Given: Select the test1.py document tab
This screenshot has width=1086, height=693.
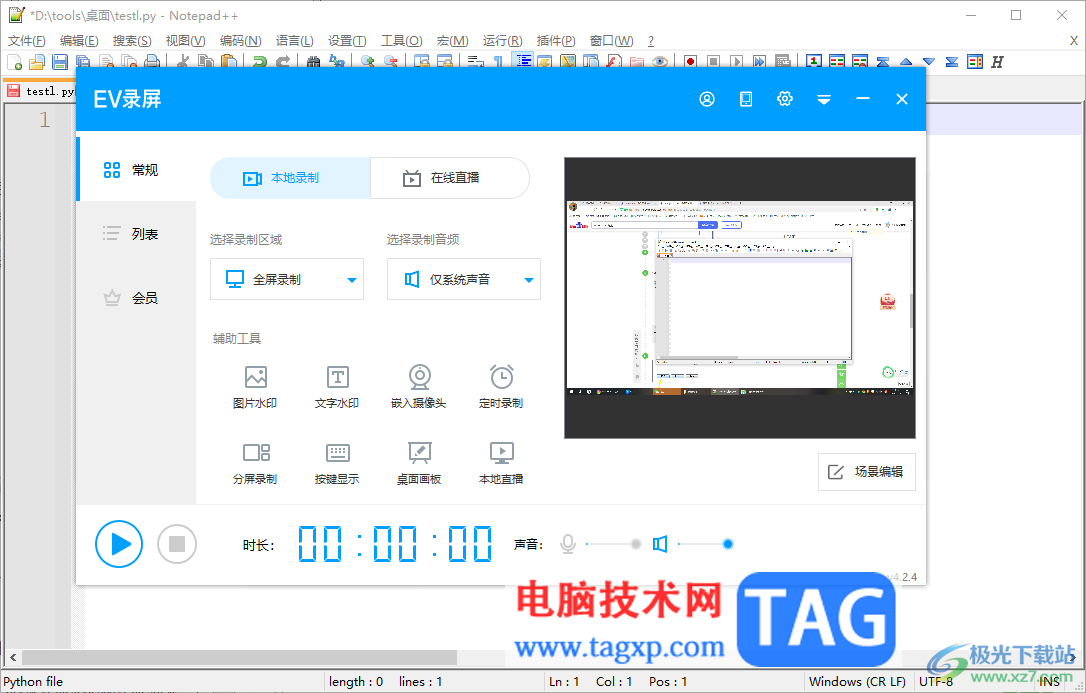Looking at the screenshot, I should click(40, 91).
